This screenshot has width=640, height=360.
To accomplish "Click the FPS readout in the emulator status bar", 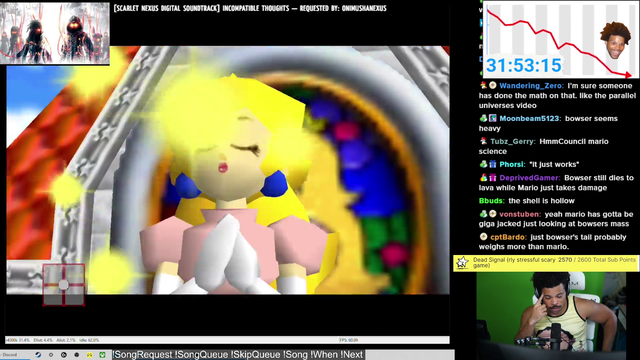I will pos(348,340).
